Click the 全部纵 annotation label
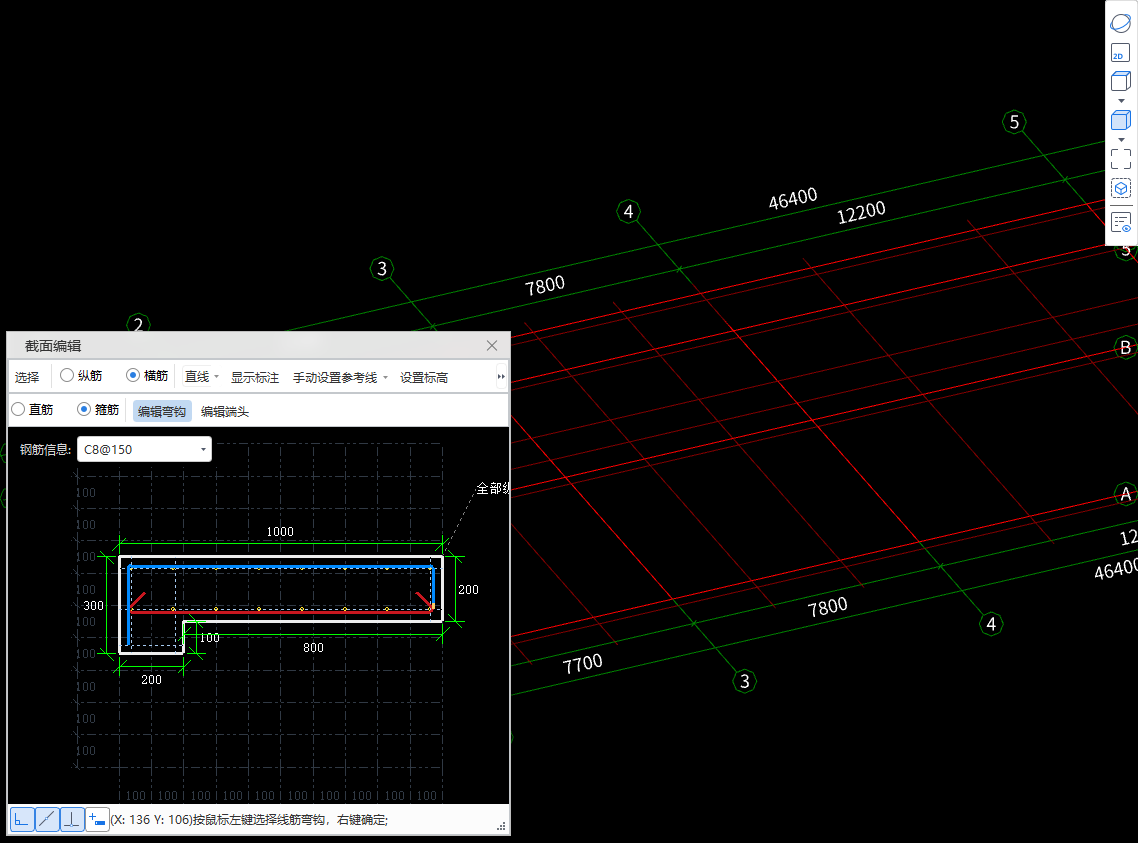Image resolution: width=1138 pixels, height=843 pixels. [x=493, y=488]
